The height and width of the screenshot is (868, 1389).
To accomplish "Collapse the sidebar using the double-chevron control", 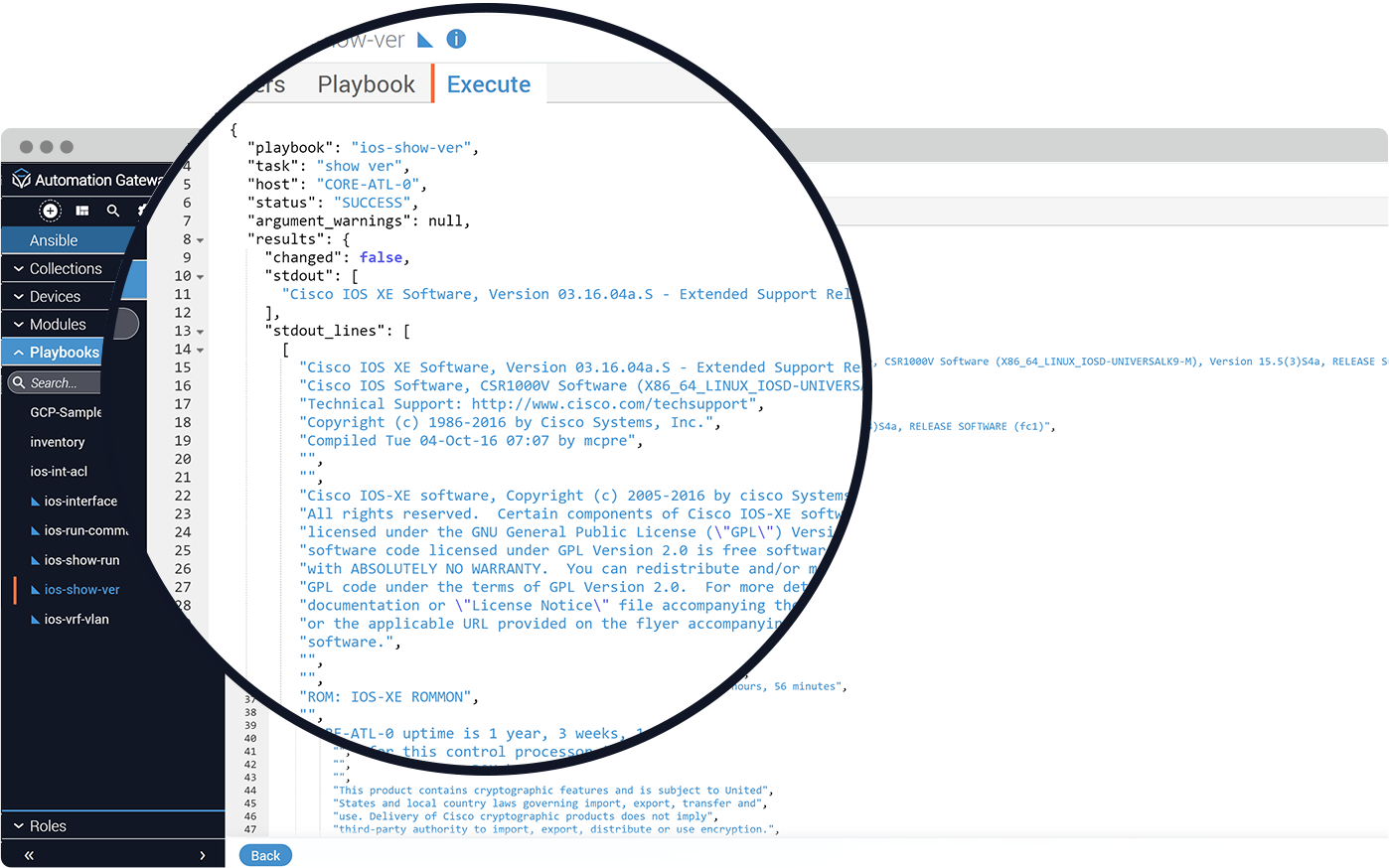I will tap(28, 855).
